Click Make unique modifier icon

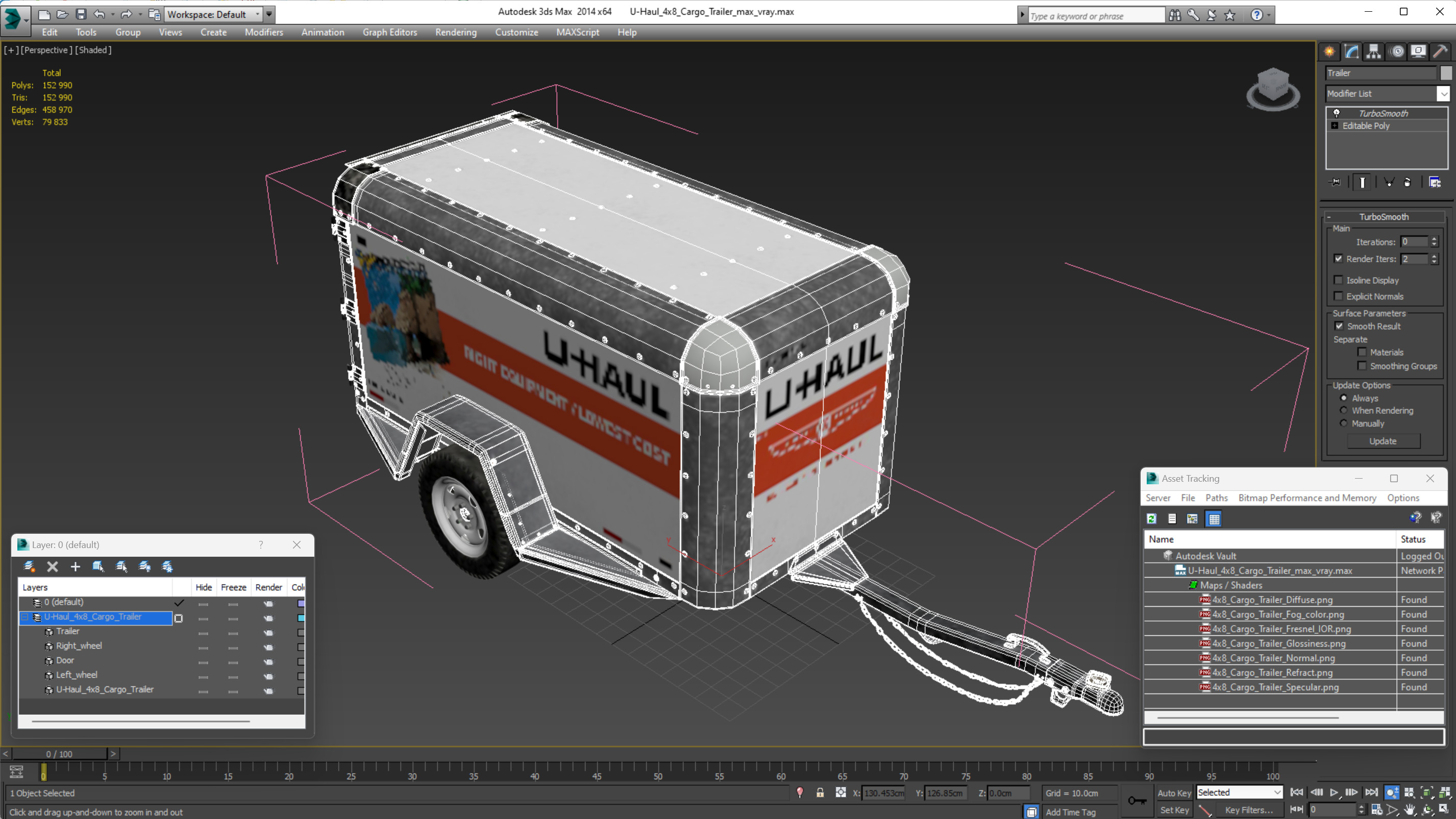[1389, 182]
